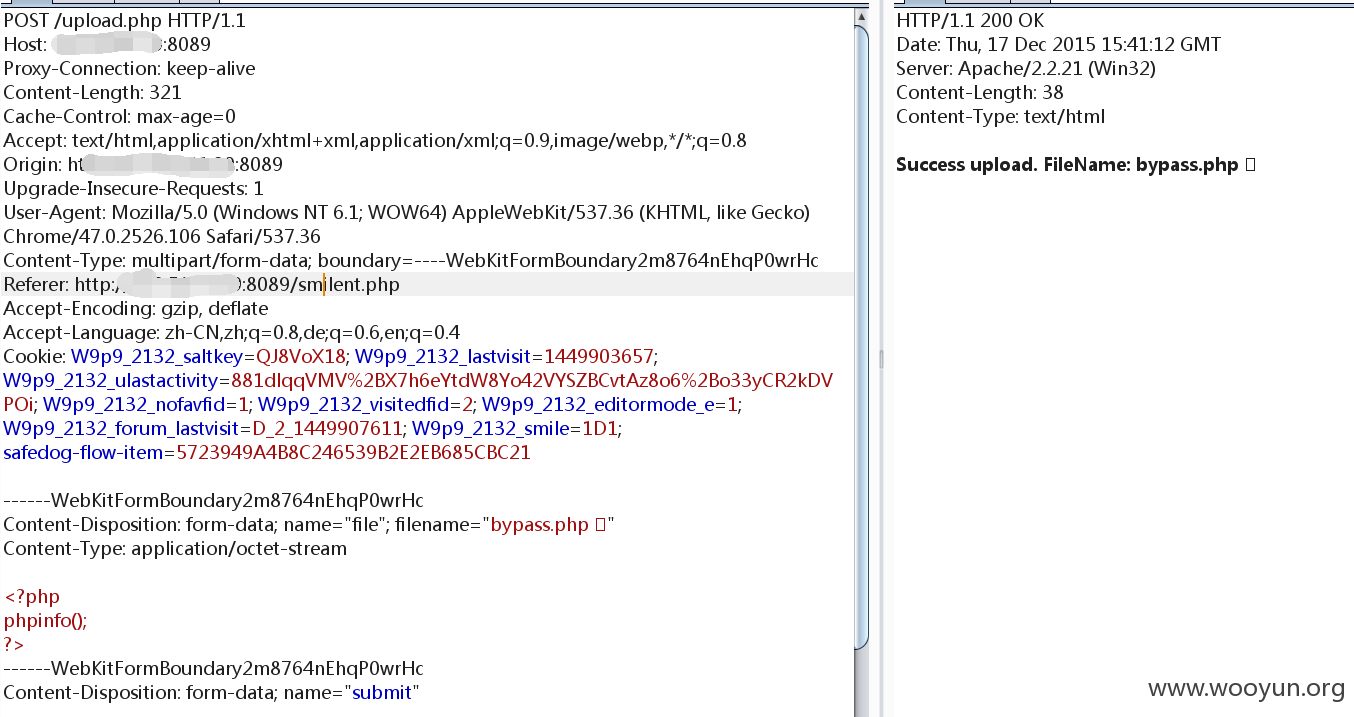
Task: Select 'Cache-Control: max-age=0' line
Action: (x=119, y=116)
